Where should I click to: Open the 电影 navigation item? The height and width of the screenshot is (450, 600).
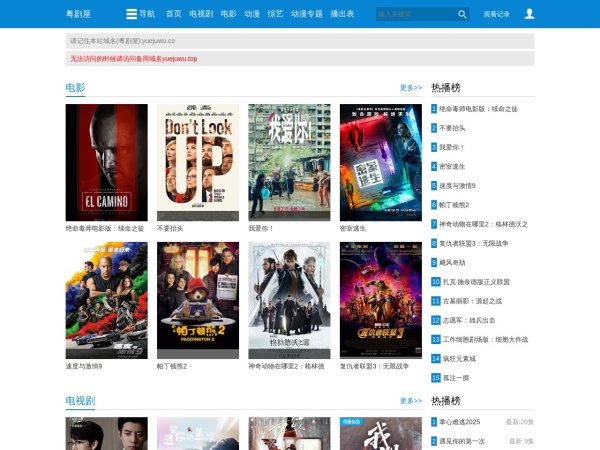click(228, 14)
